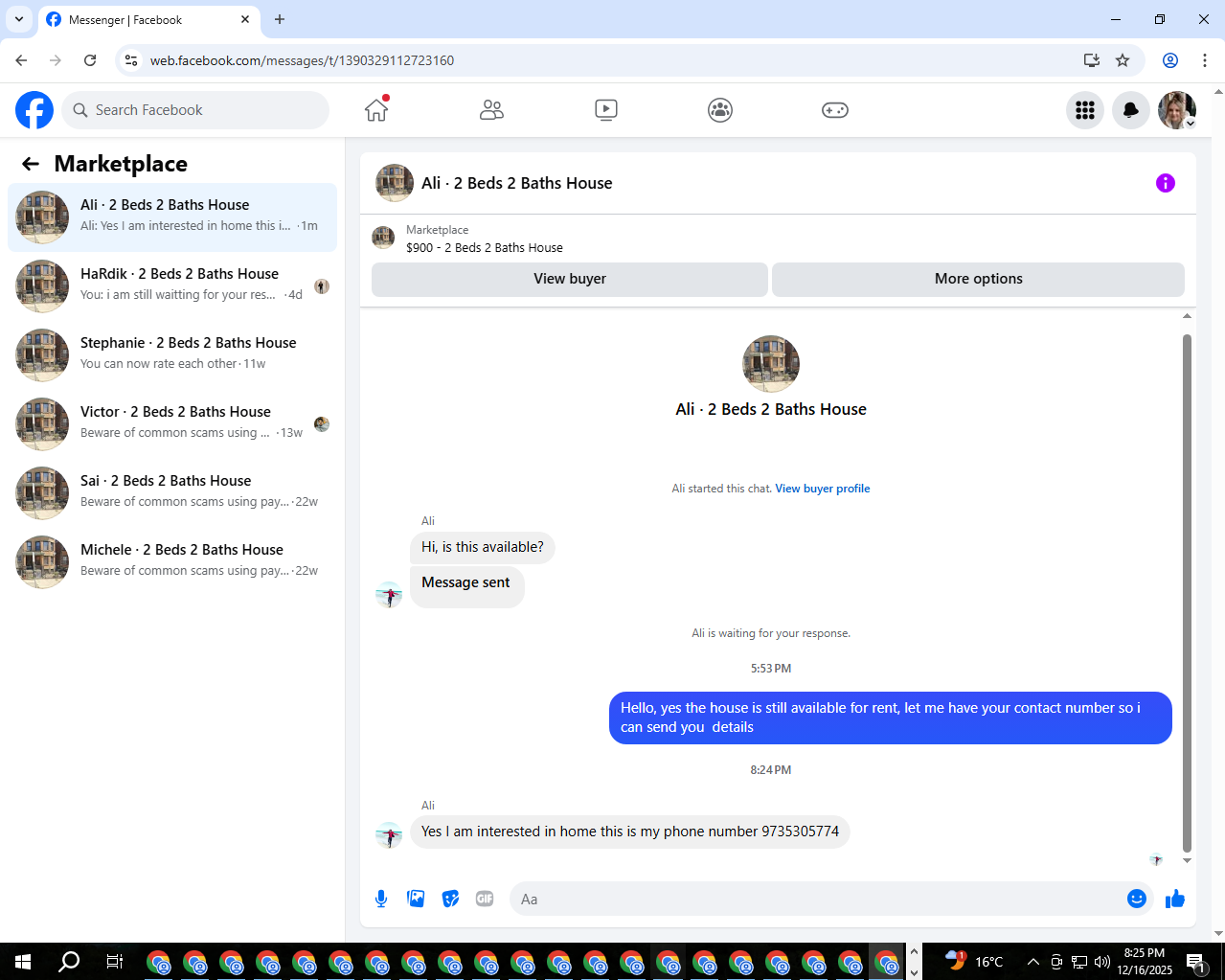Click Ali's avatar beside phone number message

pos(389,834)
